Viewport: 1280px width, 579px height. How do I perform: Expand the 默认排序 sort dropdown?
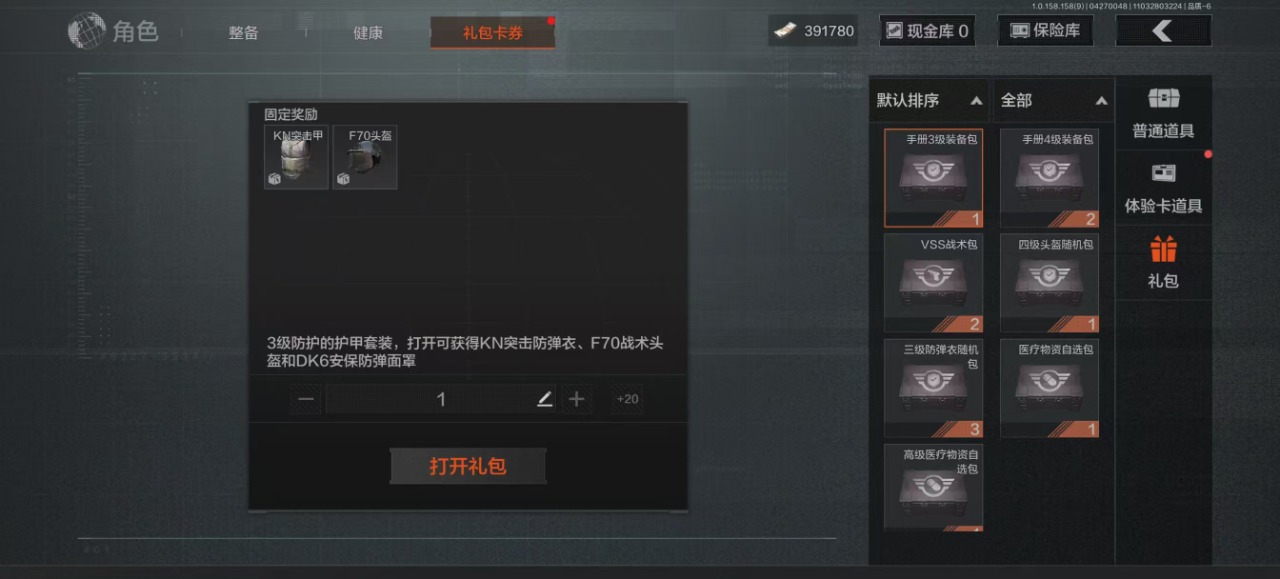pos(929,100)
